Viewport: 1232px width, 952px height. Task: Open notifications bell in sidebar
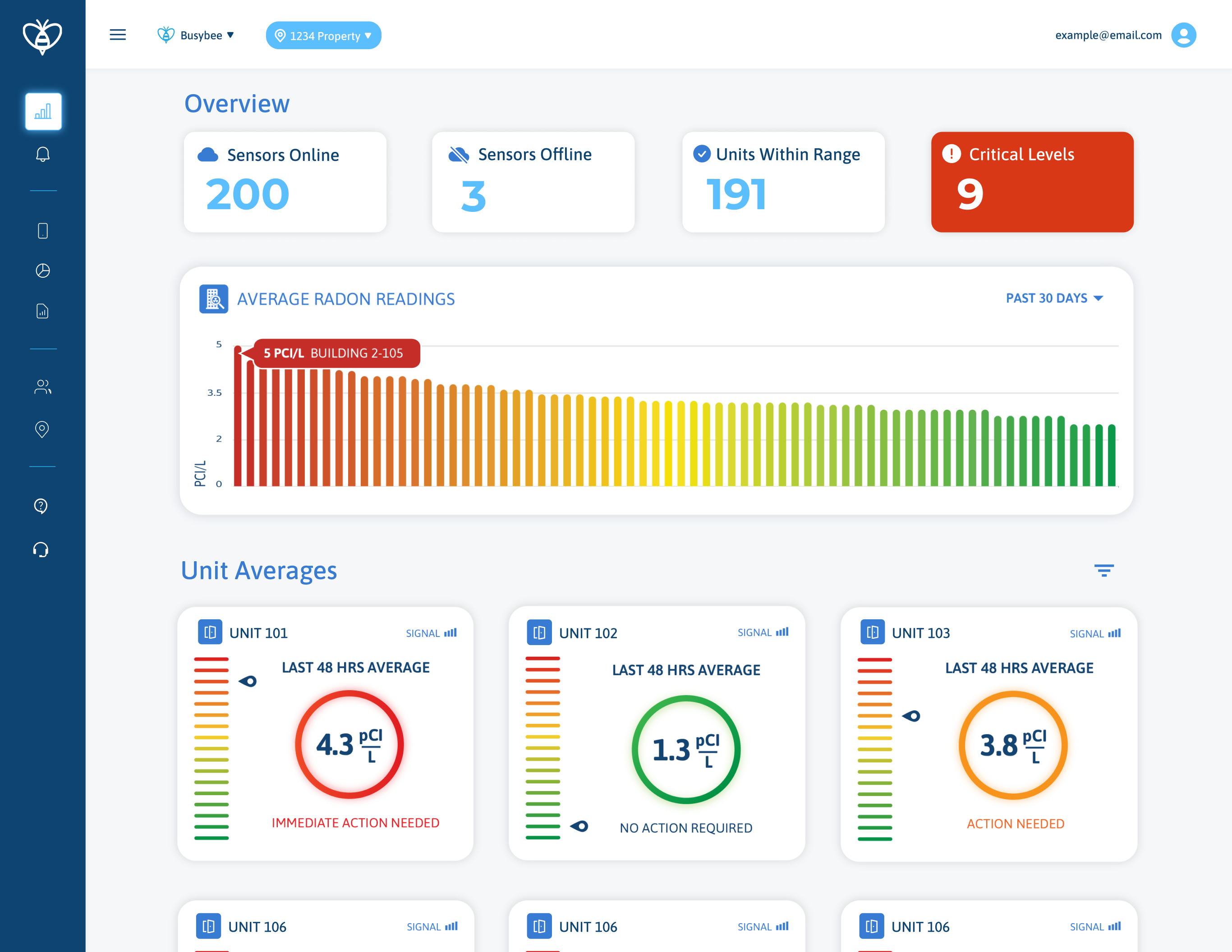[x=43, y=154]
